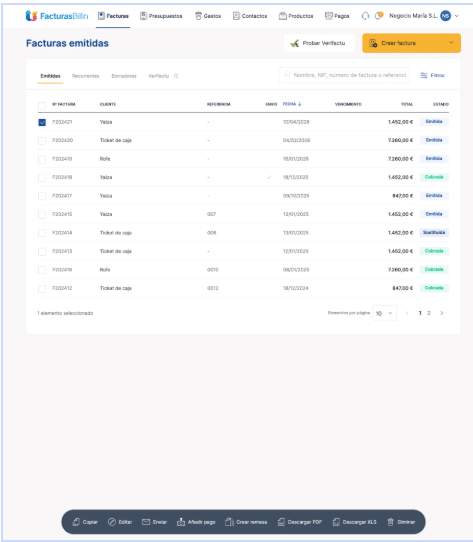Tick the checkbox for invoice F202418
This screenshot has height=542, width=473.
pos(42,178)
